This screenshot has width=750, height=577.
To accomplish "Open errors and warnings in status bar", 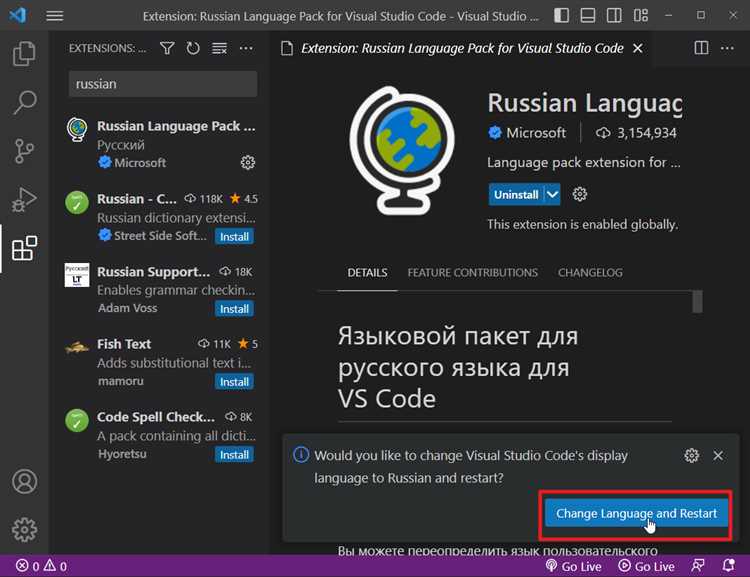I will click(x=41, y=566).
